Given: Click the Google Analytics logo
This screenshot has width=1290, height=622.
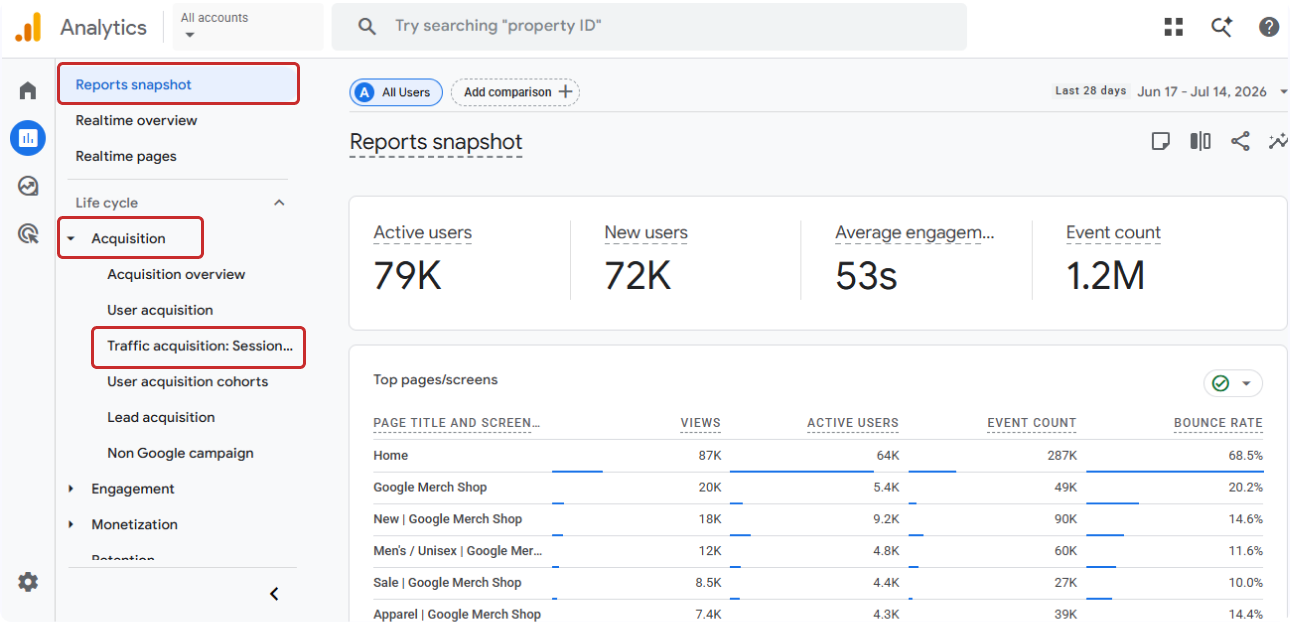Looking at the screenshot, I should point(29,27).
